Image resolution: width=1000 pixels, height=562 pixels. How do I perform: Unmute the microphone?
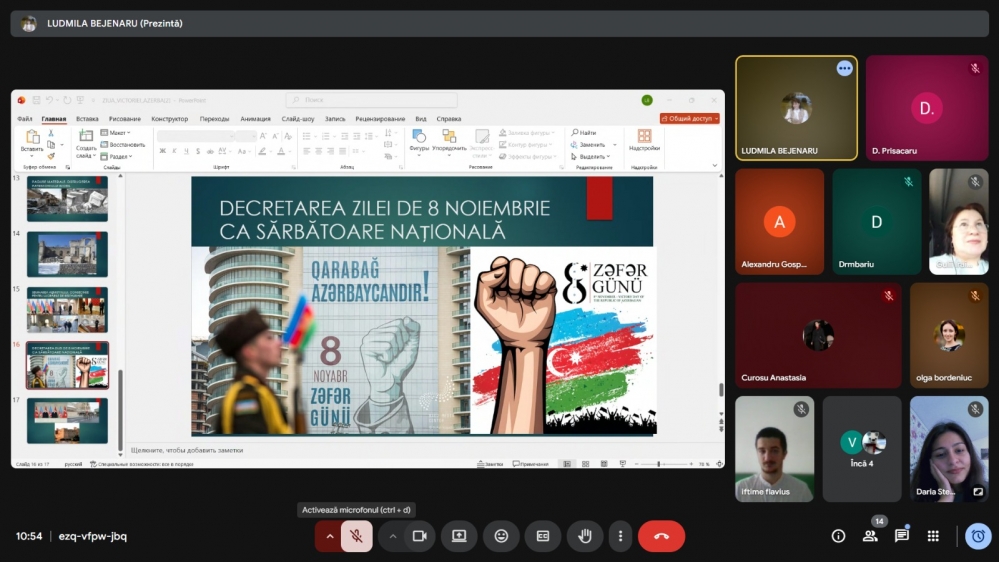pyautogui.click(x=356, y=536)
